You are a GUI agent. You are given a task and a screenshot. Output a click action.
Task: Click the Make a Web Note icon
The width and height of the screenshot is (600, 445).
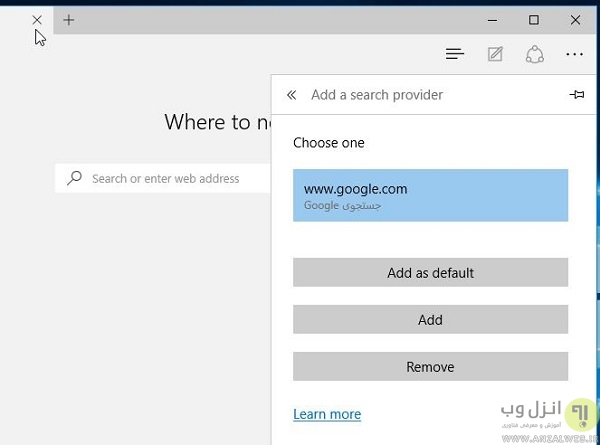495,54
